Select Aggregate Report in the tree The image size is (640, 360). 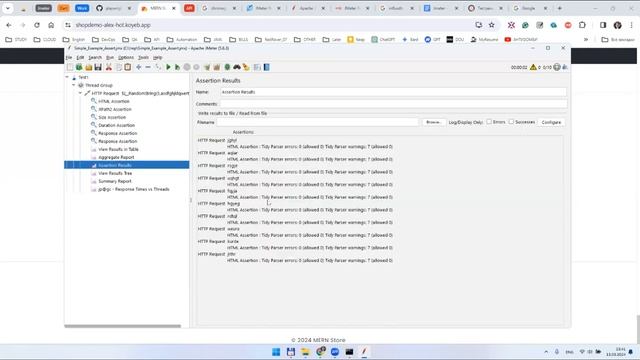coord(116,157)
